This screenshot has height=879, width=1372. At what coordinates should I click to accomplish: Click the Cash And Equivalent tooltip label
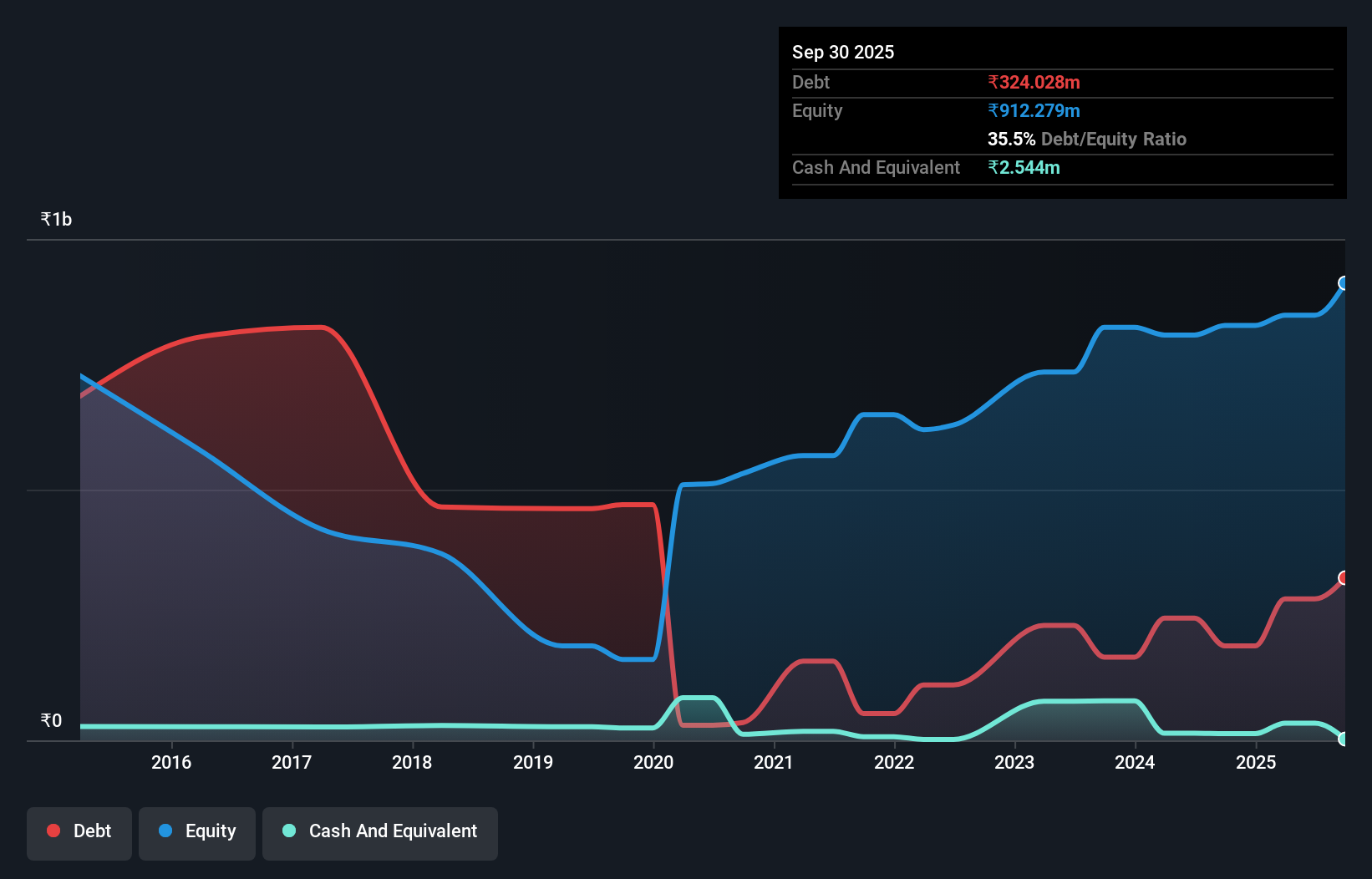(x=876, y=167)
